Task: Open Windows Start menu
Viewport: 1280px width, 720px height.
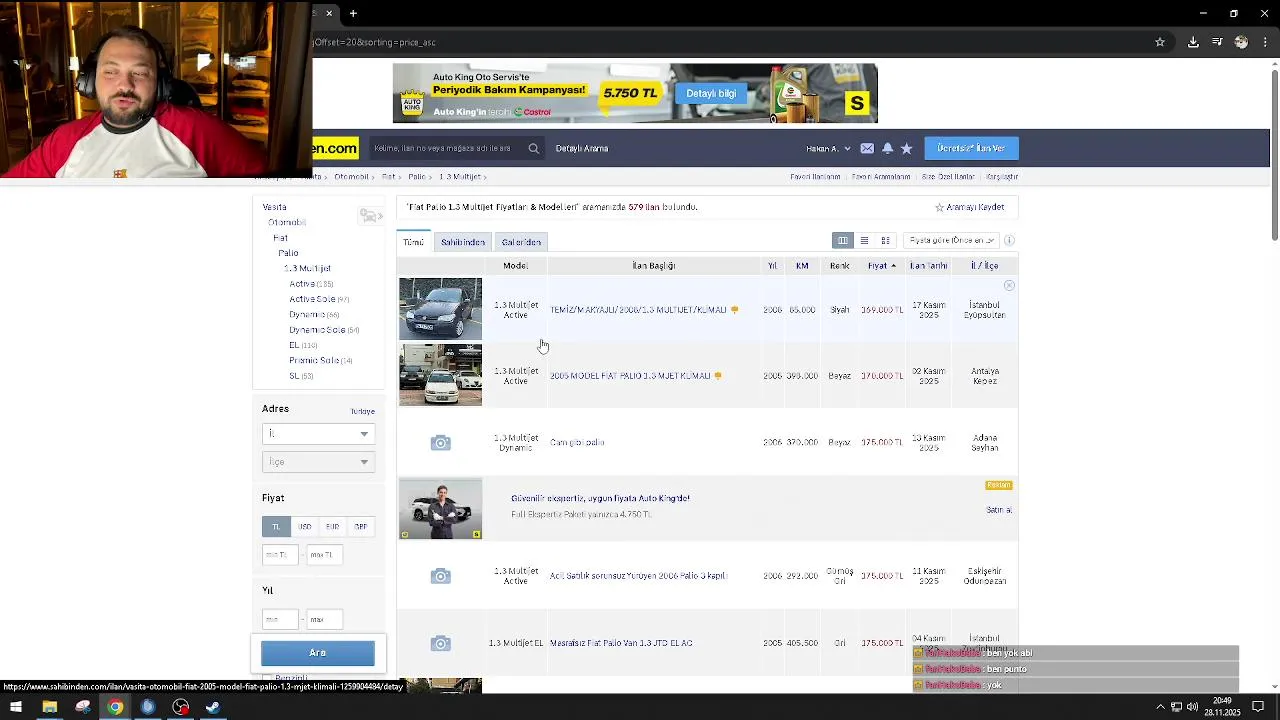Action: click(x=15, y=707)
